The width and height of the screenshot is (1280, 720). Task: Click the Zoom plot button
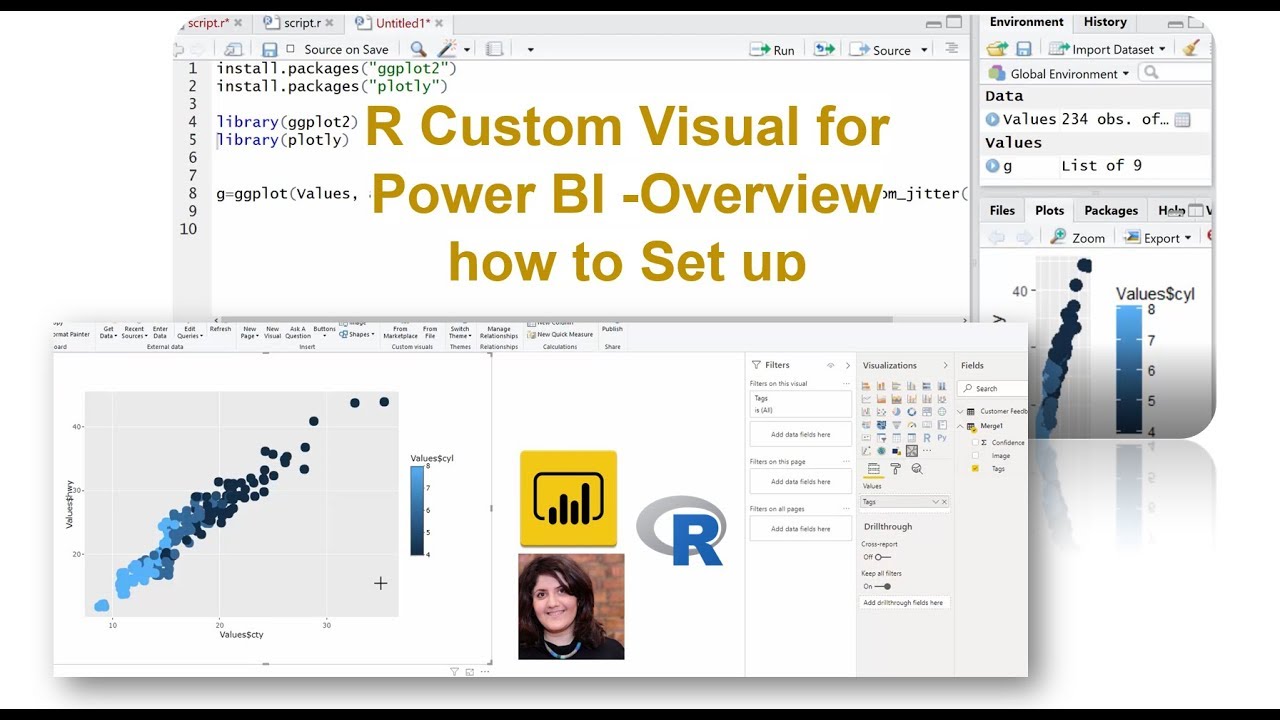click(x=1078, y=238)
